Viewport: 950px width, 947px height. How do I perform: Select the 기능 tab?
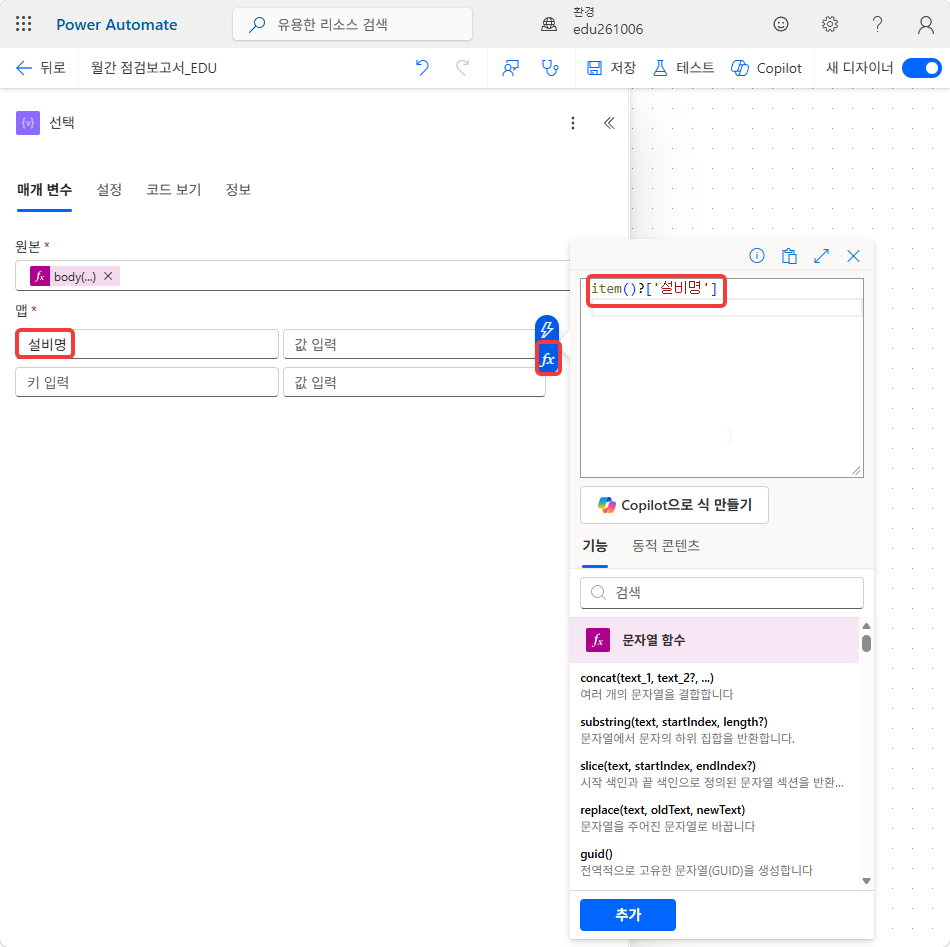click(594, 546)
